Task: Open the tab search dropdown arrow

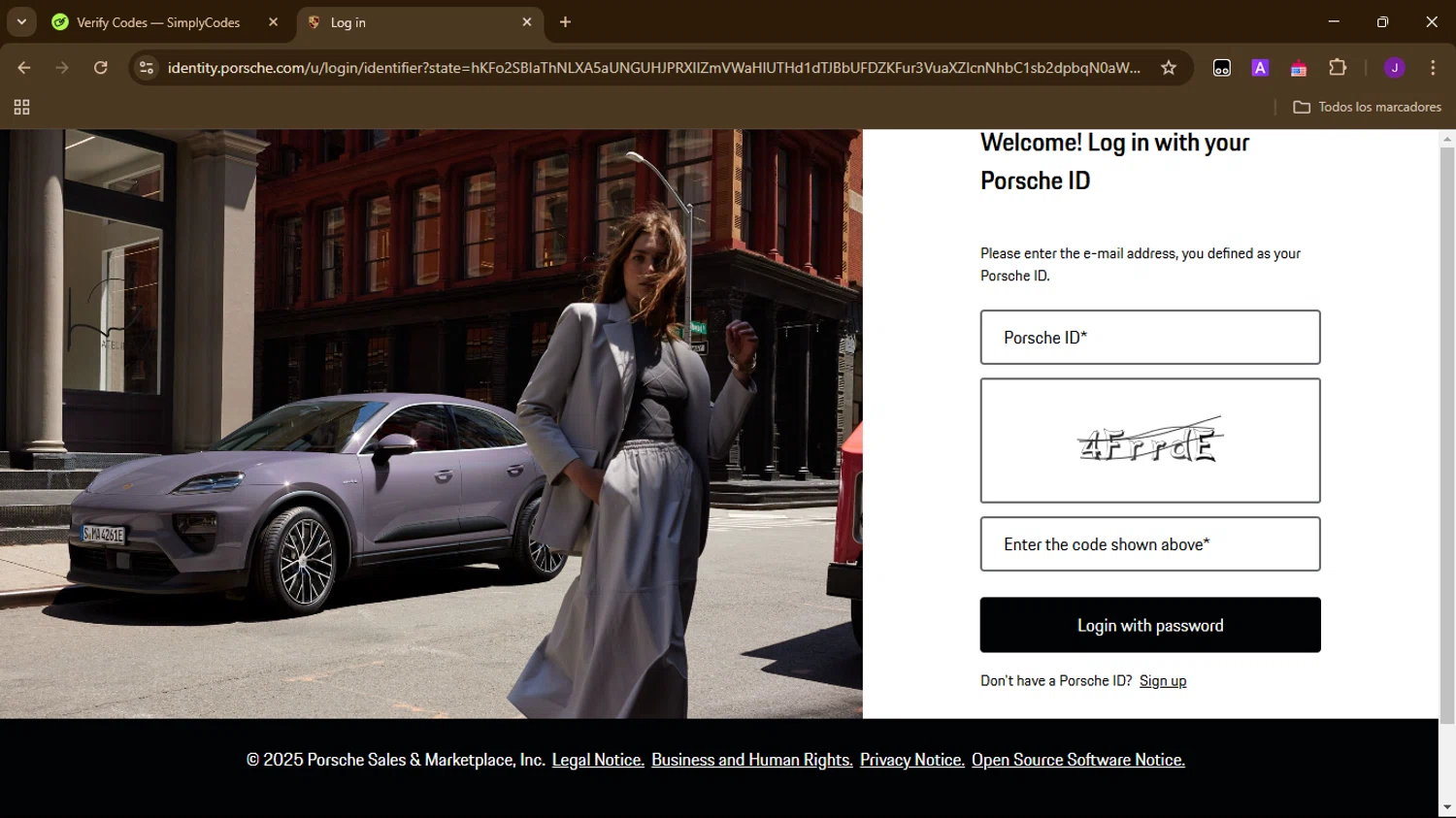Action: pyautogui.click(x=21, y=21)
